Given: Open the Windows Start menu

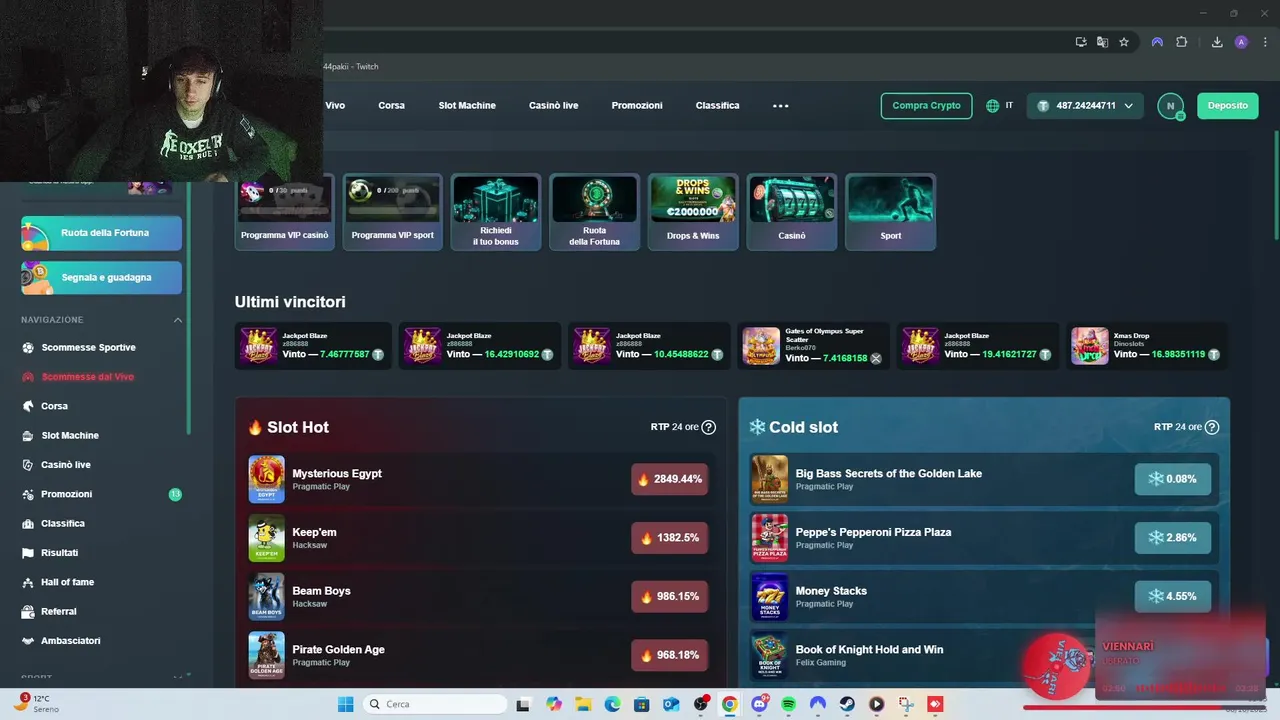Looking at the screenshot, I should coord(345,704).
